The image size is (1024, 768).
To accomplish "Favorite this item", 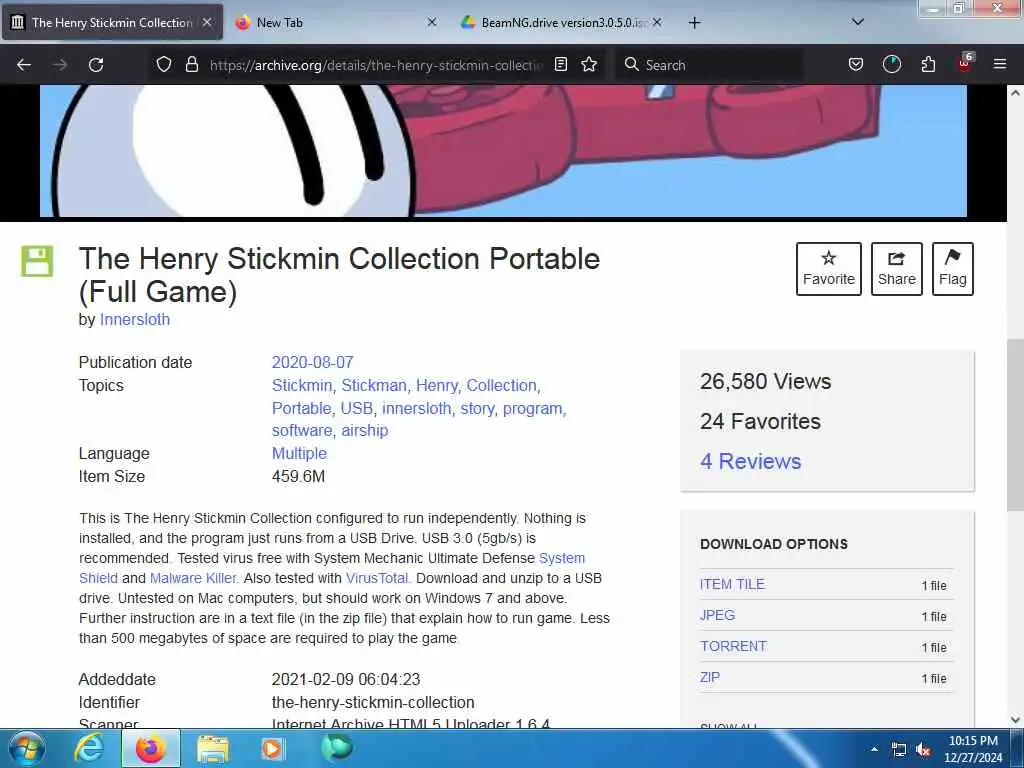I will 829,269.
